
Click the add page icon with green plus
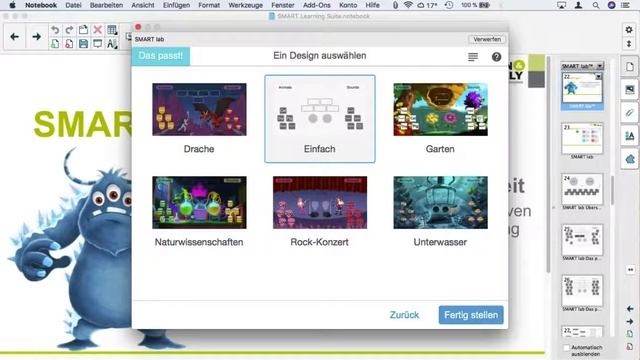point(55,44)
